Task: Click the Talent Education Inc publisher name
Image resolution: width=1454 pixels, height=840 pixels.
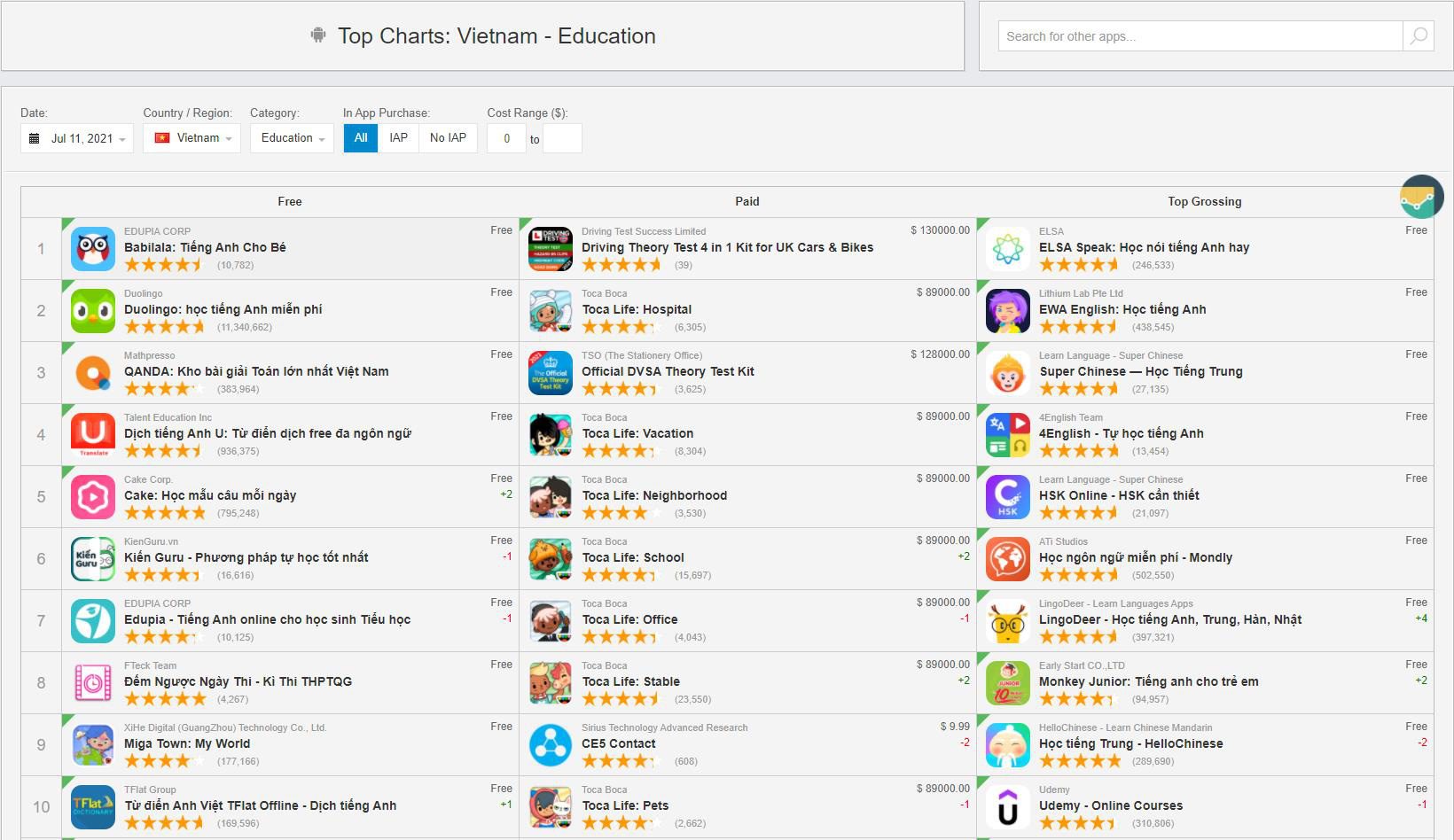Action: [168, 417]
